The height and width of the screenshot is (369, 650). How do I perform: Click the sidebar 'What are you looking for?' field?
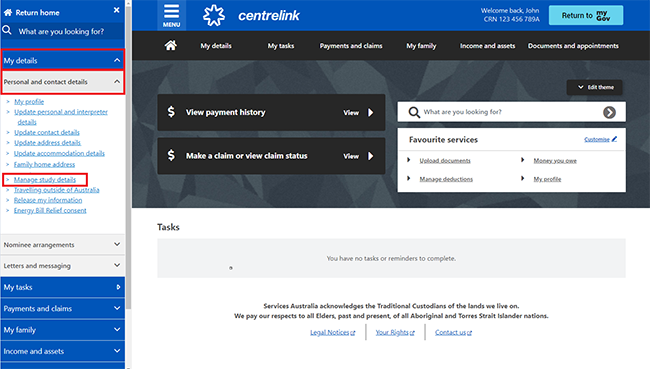click(x=63, y=31)
